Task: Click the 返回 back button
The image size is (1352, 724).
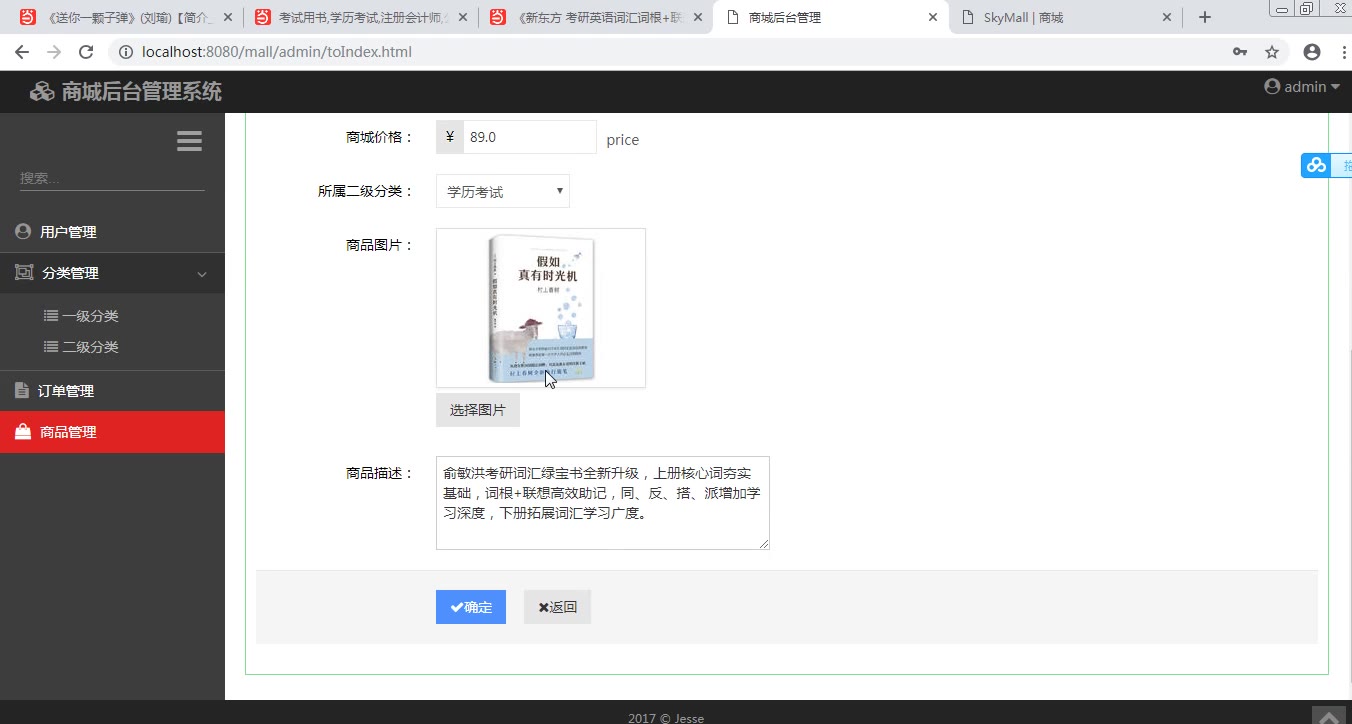Action: [557, 607]
